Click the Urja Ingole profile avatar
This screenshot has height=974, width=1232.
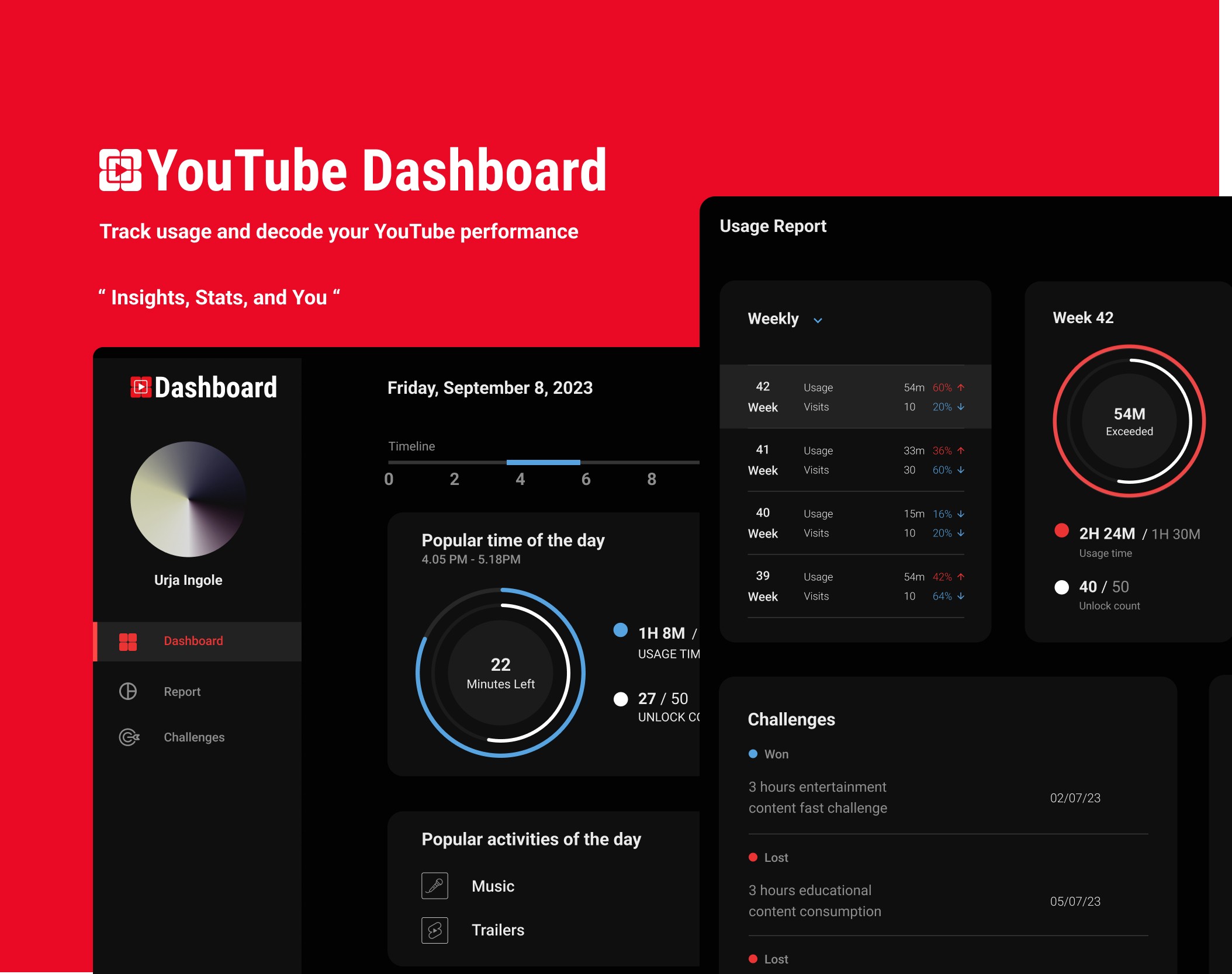tap(188, 499)
